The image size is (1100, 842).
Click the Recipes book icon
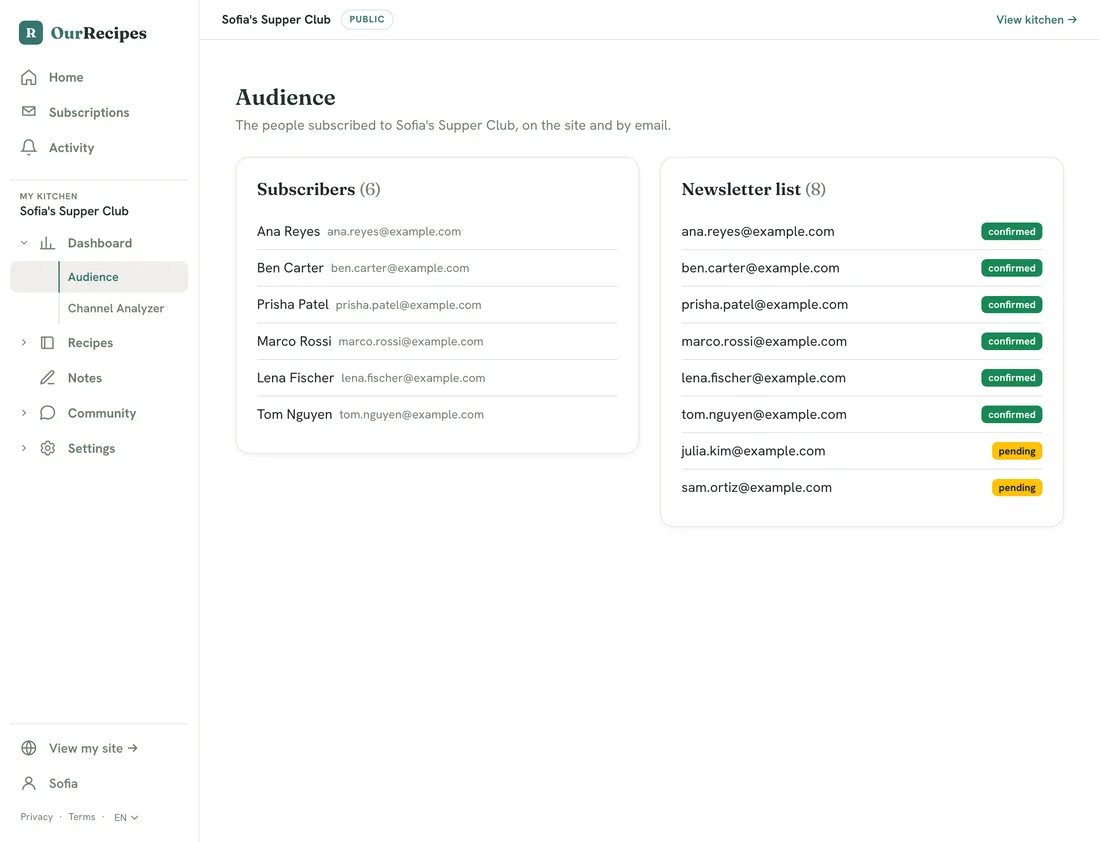(x=47, y=342)
